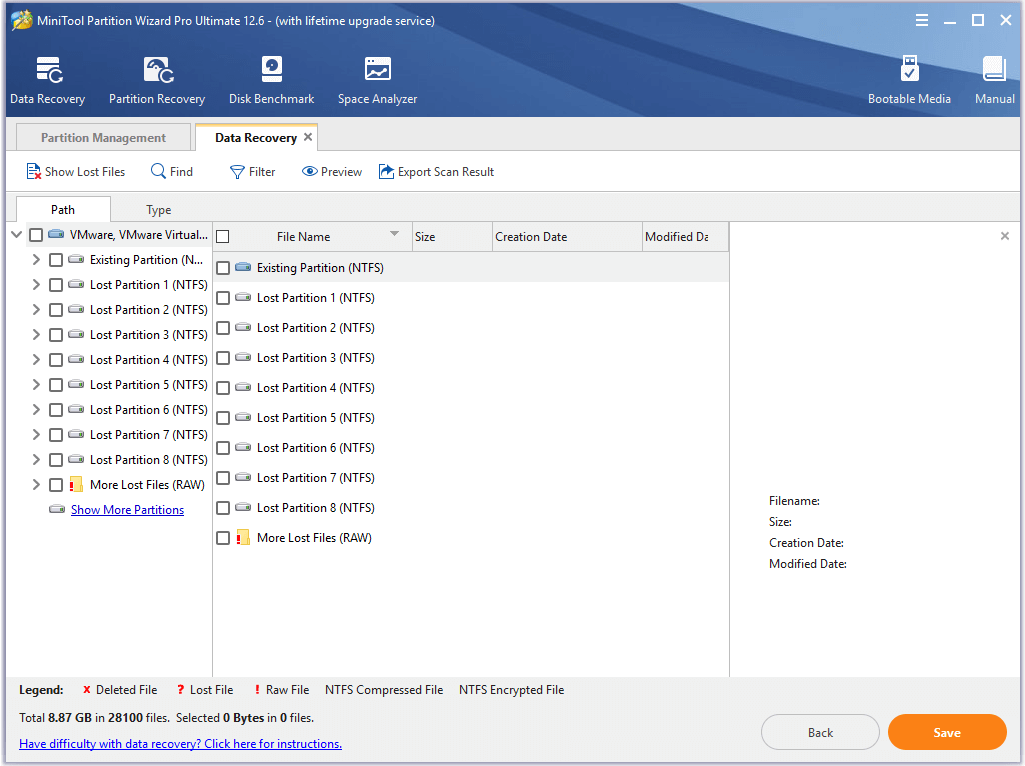Click the Show More Partitions link
Screen dimensions: 1025x766
(127, 510)
